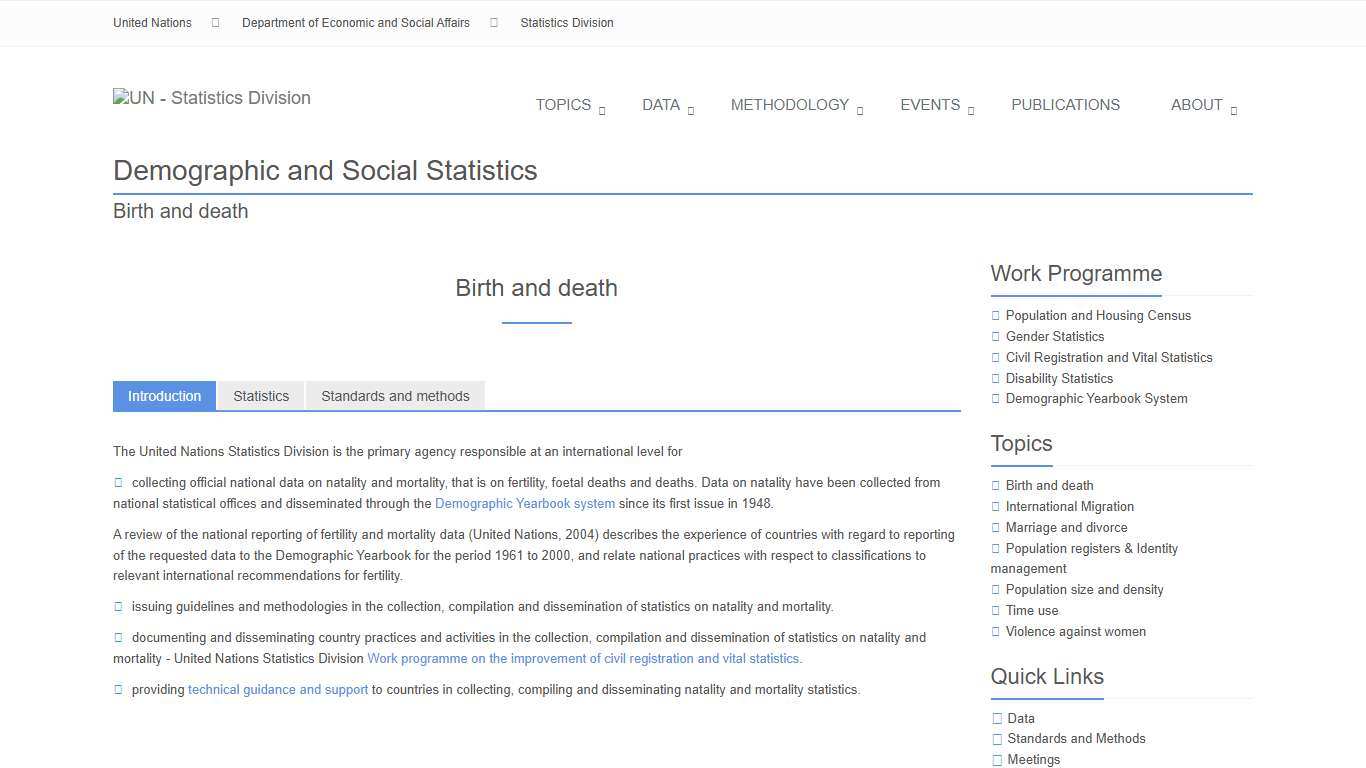Switch to the Statistics tab

tap(261, 396)
